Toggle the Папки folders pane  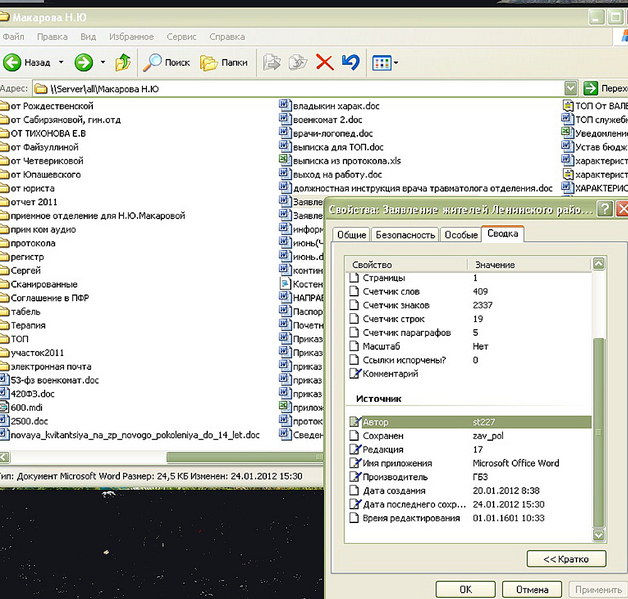[224, 62]
